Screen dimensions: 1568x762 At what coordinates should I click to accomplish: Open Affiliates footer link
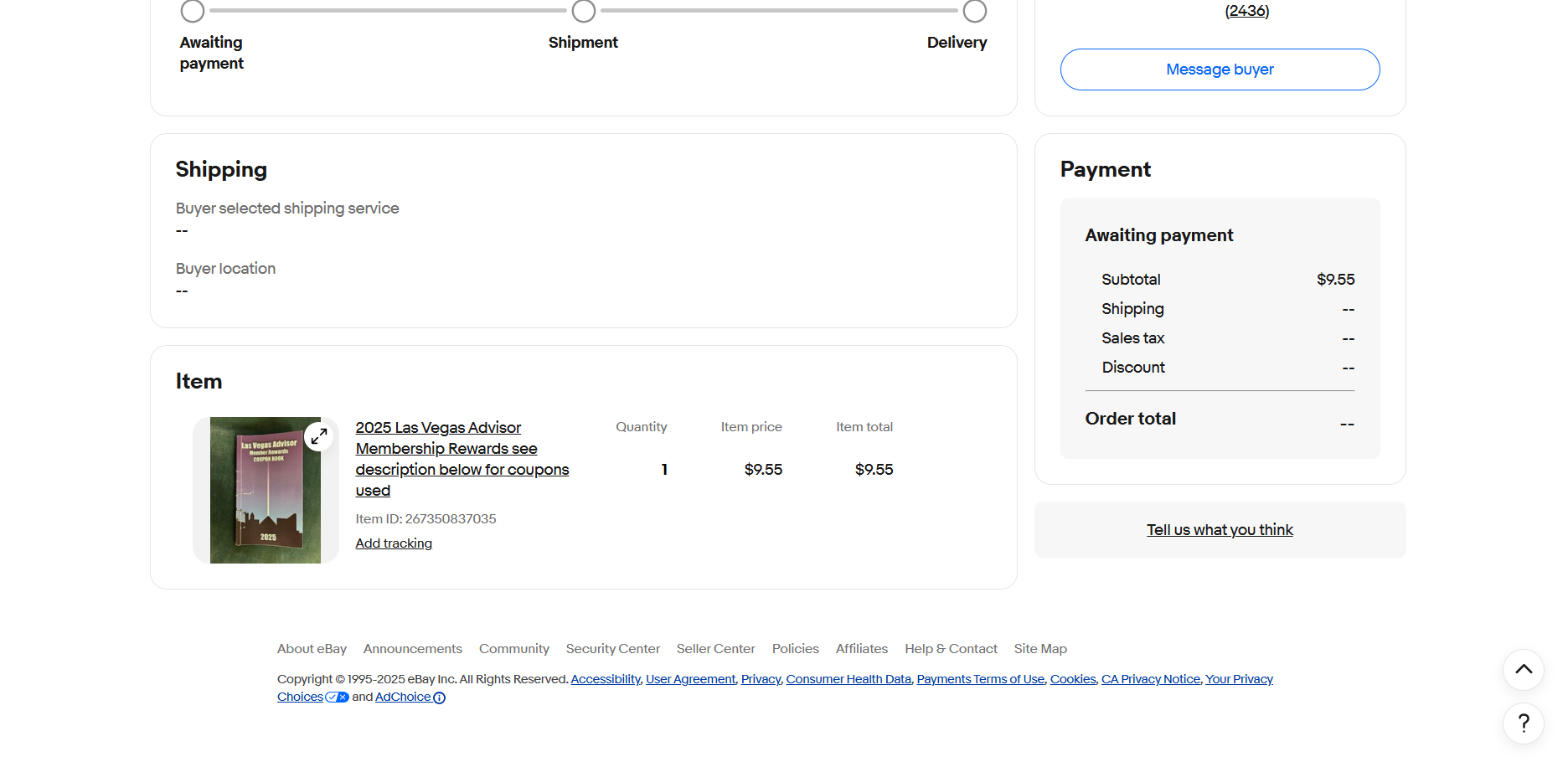[862, 649]
